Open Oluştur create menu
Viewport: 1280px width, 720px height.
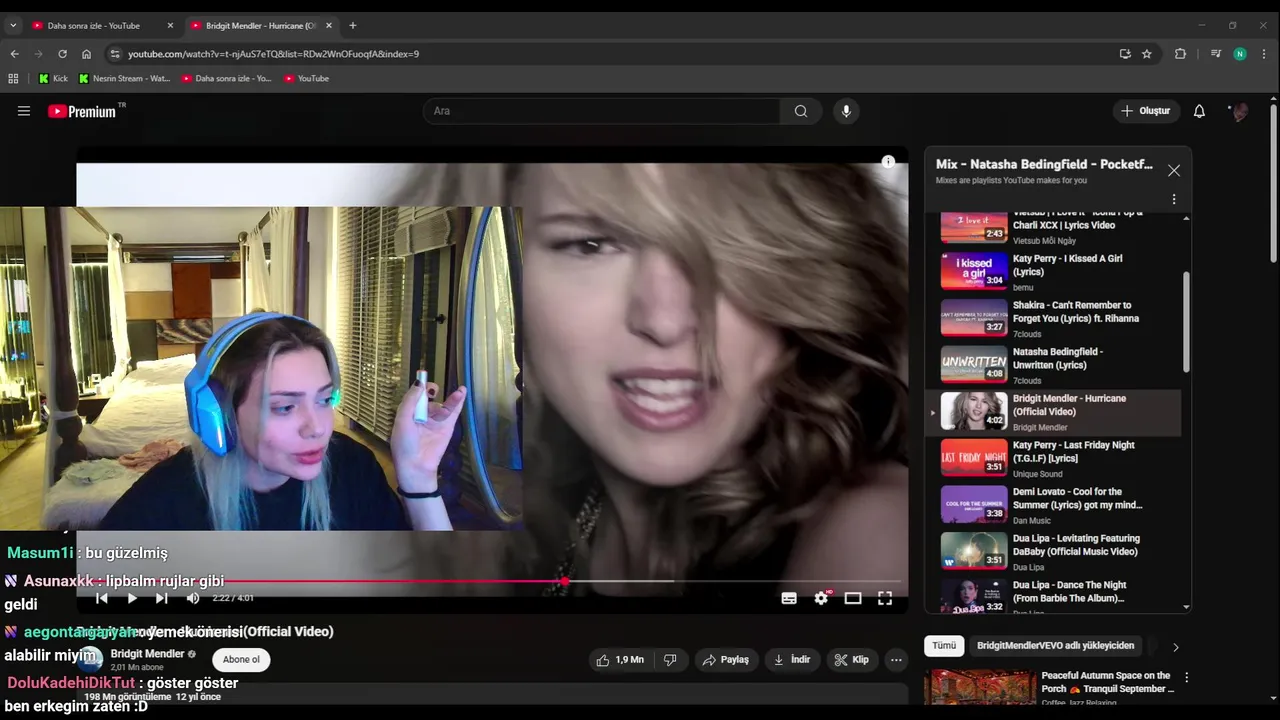click(x=1145, y=111)
